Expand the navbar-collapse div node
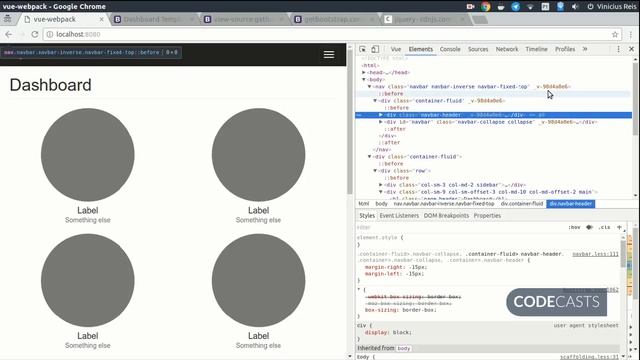 (381, 122)
